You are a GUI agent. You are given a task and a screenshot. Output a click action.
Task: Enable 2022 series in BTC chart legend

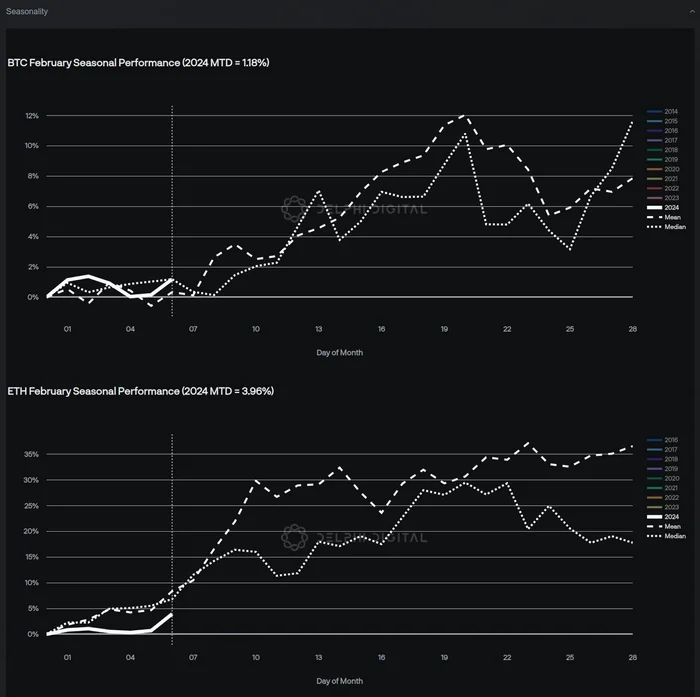click(663, 188)
